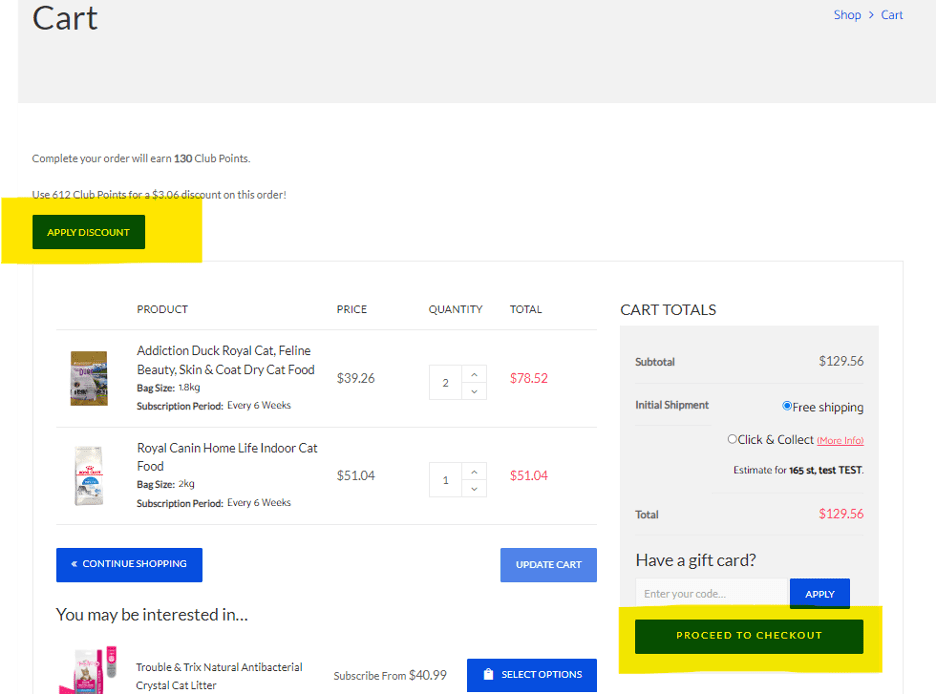Image resolution: width=936 pixels, height=694 pixels.
Task: Open the Addiction Duck Royal Cat product page
Action: [x=222, y=359]
